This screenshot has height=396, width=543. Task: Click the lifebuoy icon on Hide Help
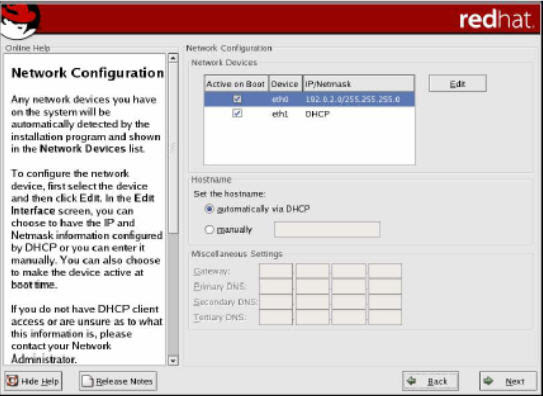pyautogui.click(x=13, y=381)
